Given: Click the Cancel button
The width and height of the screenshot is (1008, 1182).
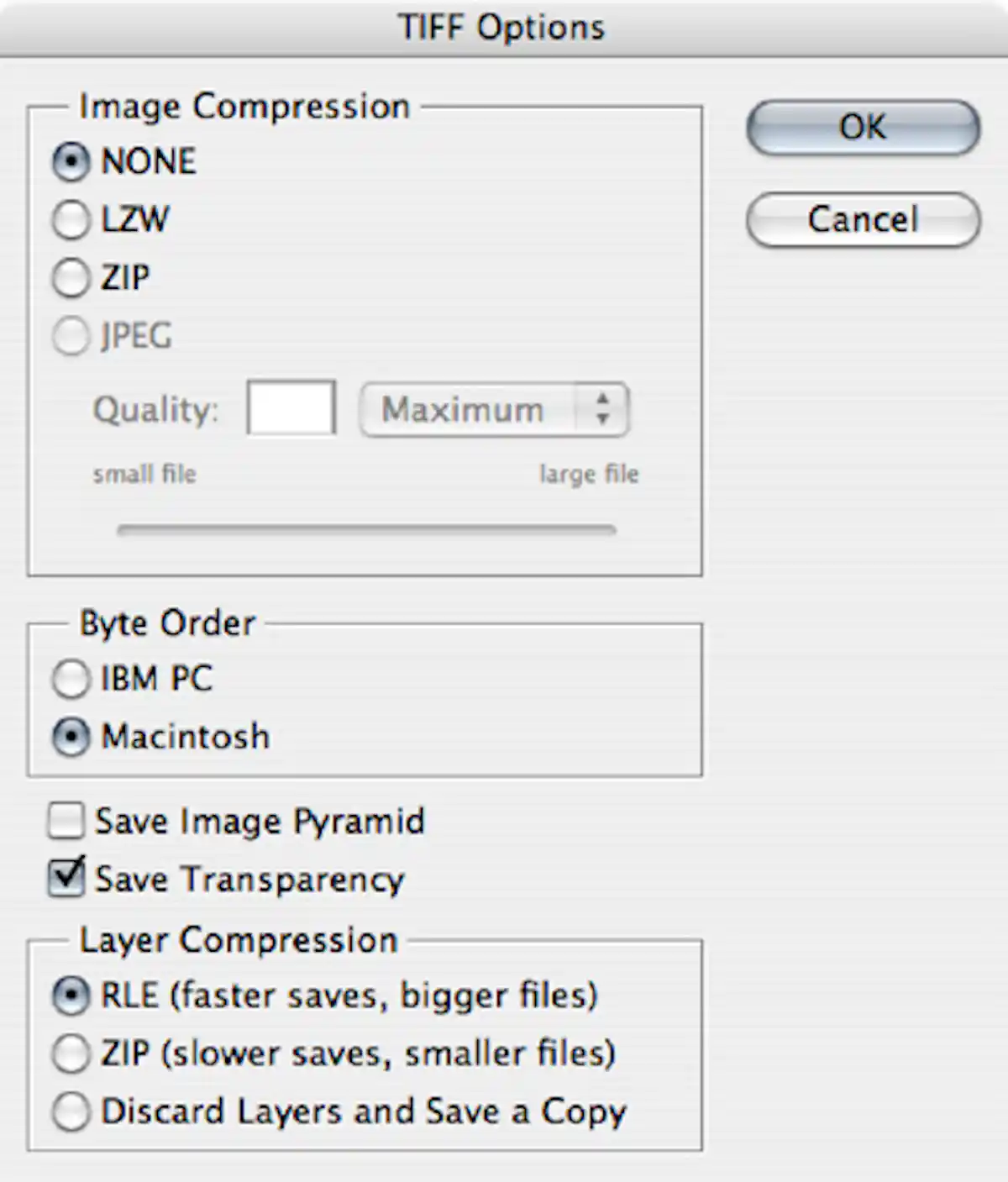Looking at the screenshot, I should point(862,220).
